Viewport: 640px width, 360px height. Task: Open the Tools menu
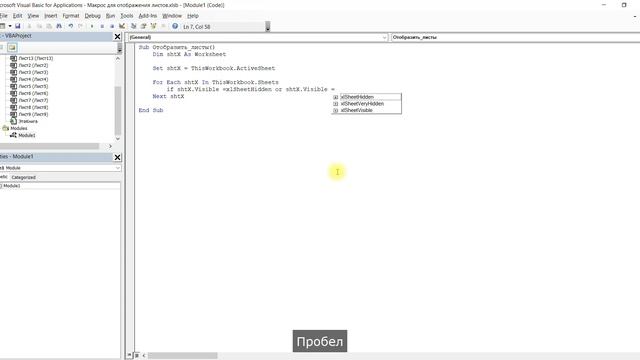pos(127,16)
